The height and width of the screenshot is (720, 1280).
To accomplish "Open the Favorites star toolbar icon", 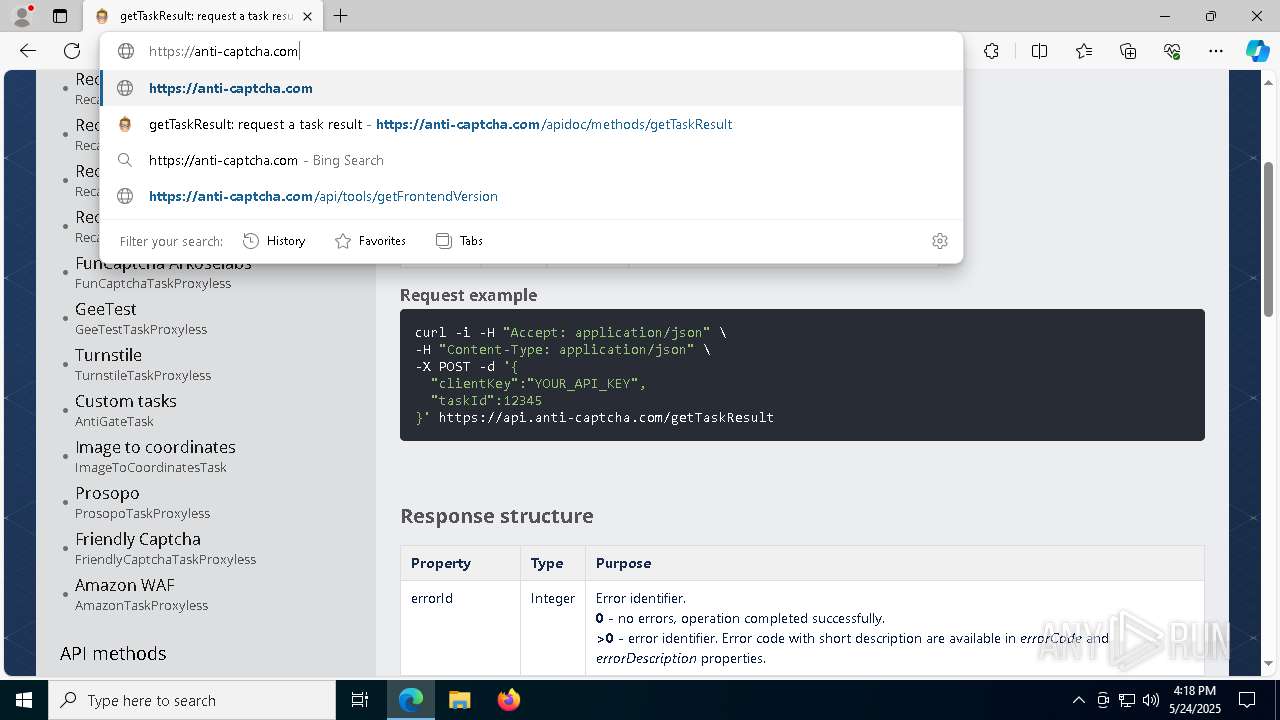I will click(1084, 51).
